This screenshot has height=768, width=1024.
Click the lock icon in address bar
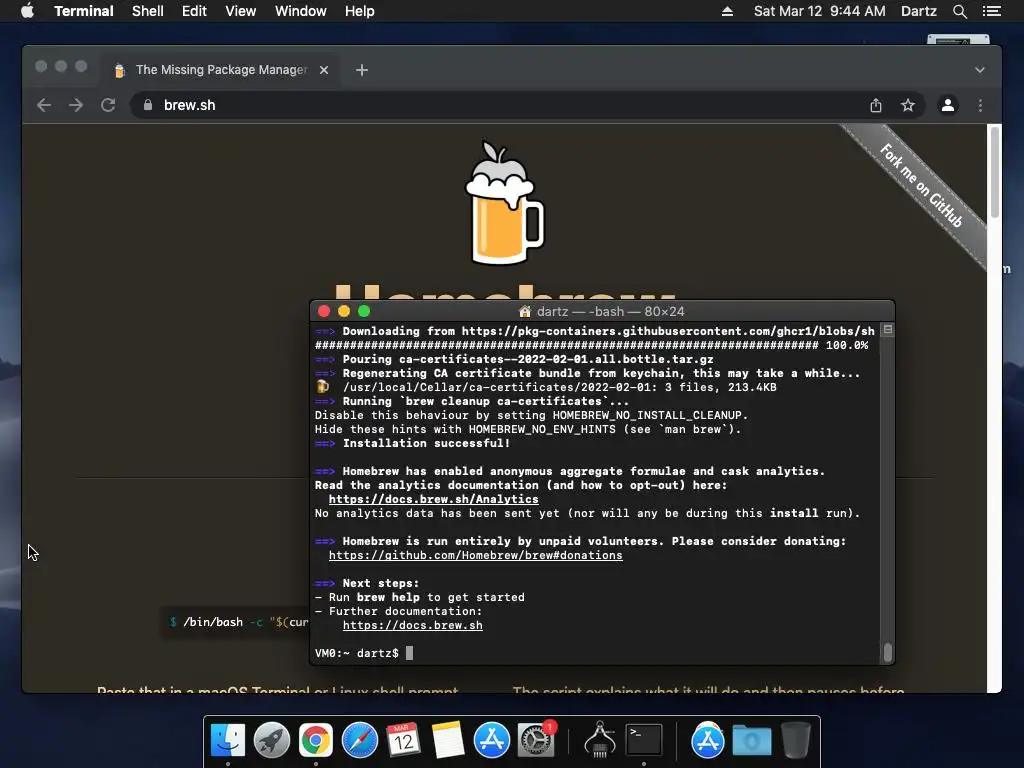coord(148,105)
